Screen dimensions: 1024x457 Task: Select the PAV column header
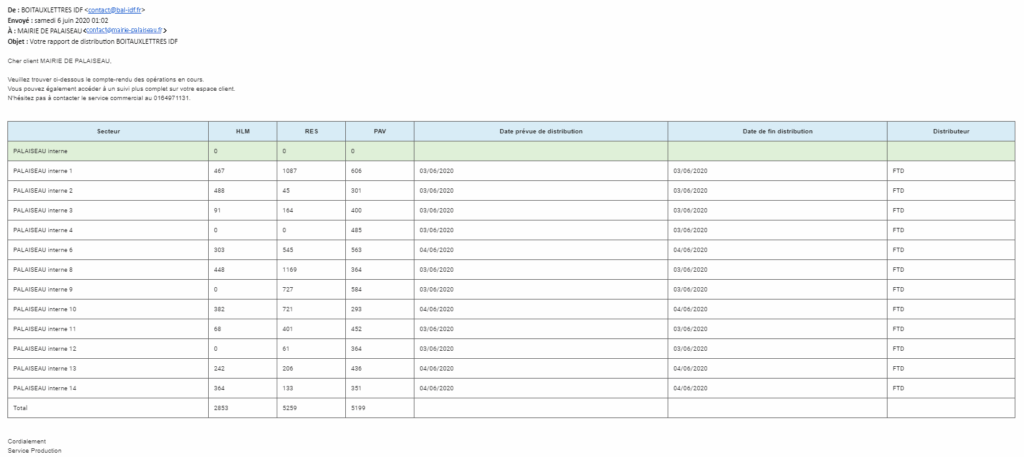tap(379, 132)
